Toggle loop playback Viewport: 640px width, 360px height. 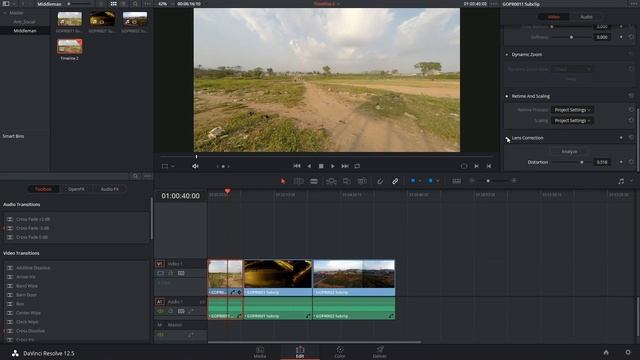pyautogui.click(x=357, y=166)
